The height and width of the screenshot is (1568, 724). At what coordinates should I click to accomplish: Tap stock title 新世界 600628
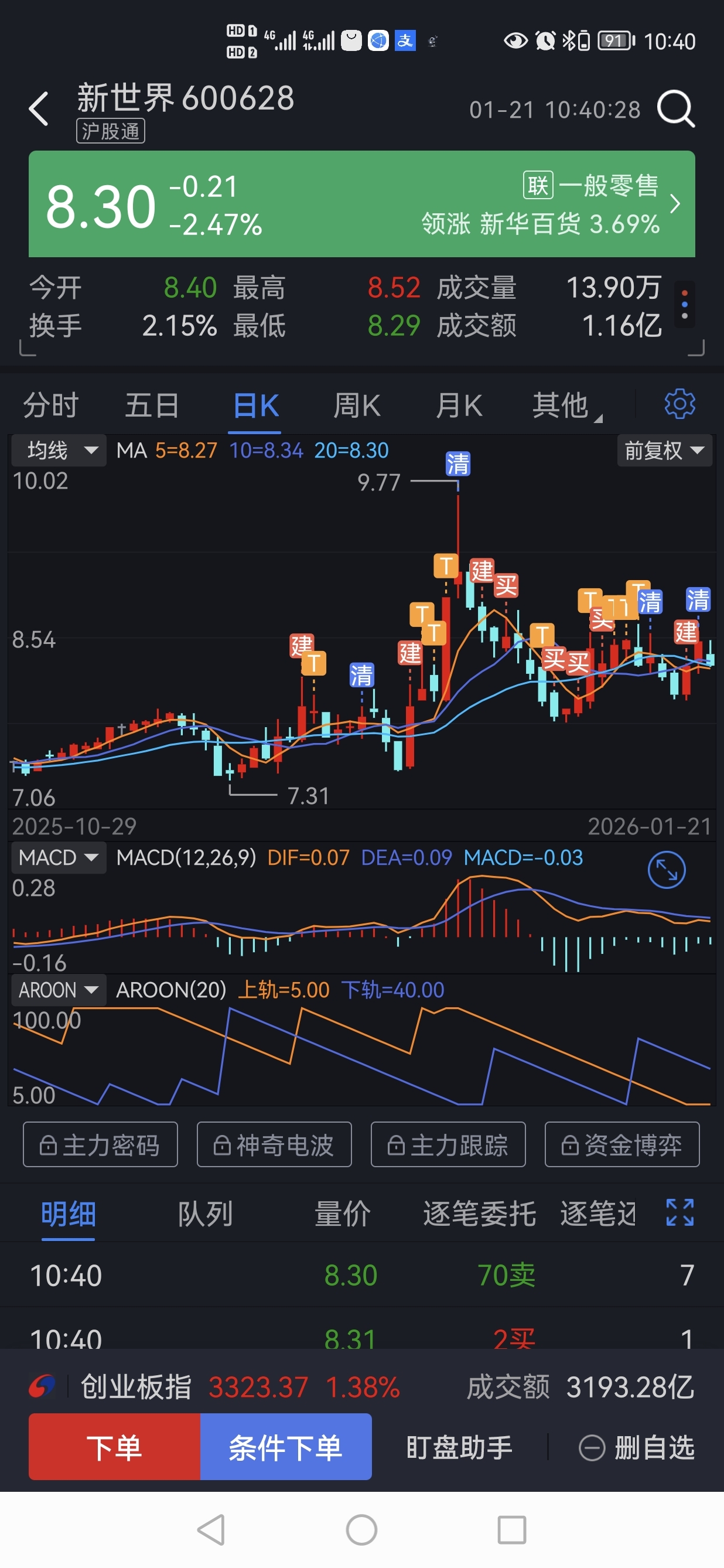coord(186,97)
